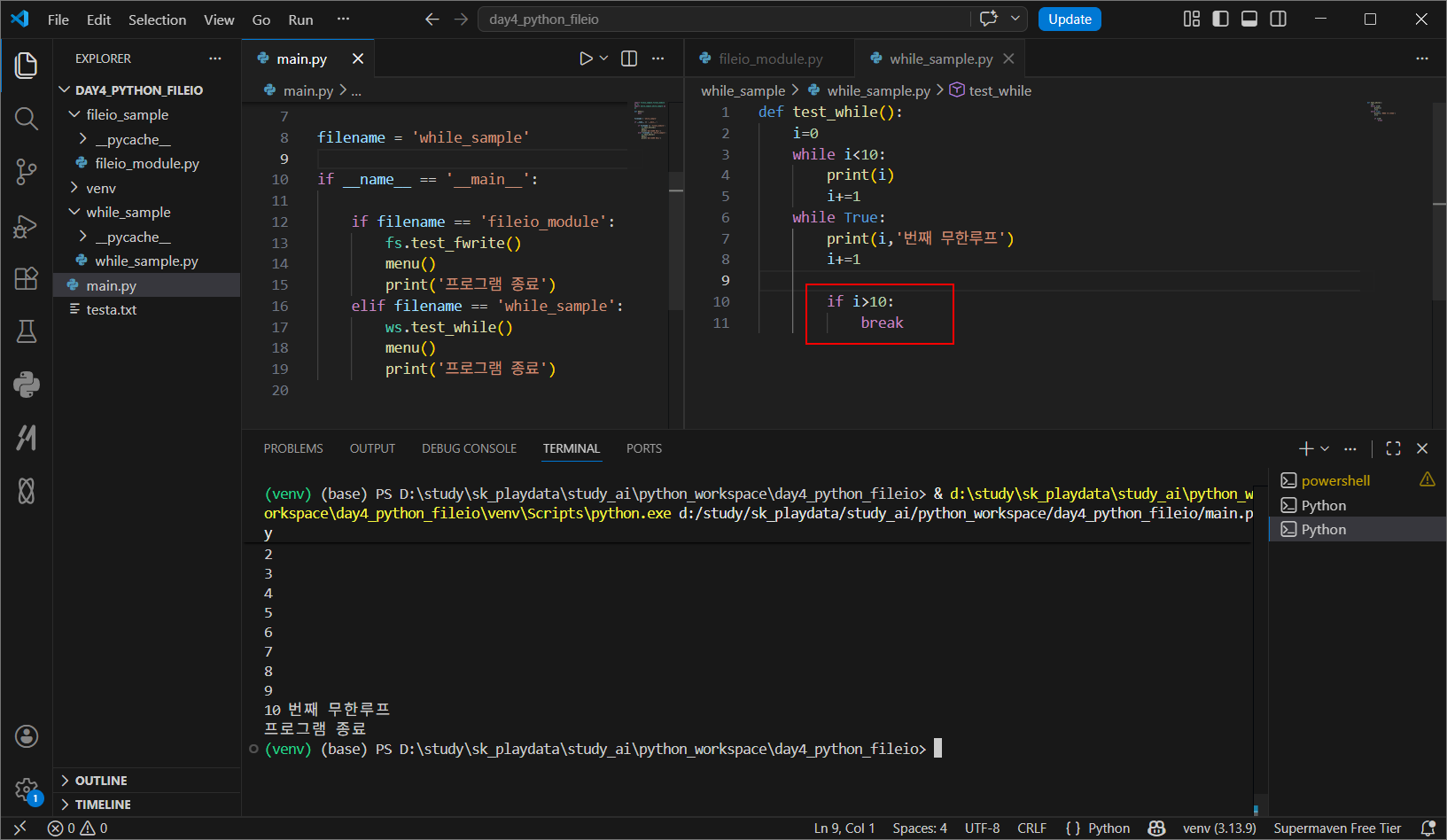Viewport: 1447px width, 840px height.
Task: Close the terminal panel
Action: tap(1422, 448)
